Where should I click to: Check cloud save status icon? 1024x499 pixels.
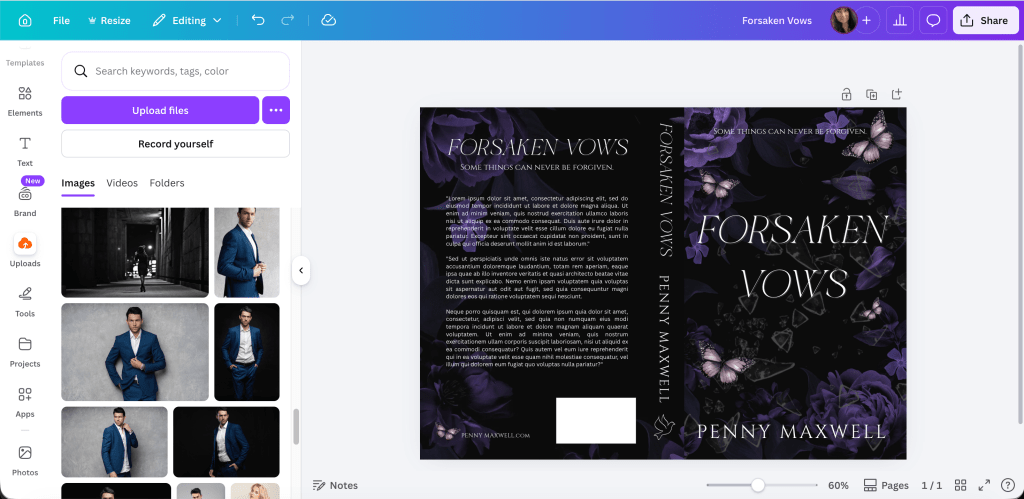[328, 20]
